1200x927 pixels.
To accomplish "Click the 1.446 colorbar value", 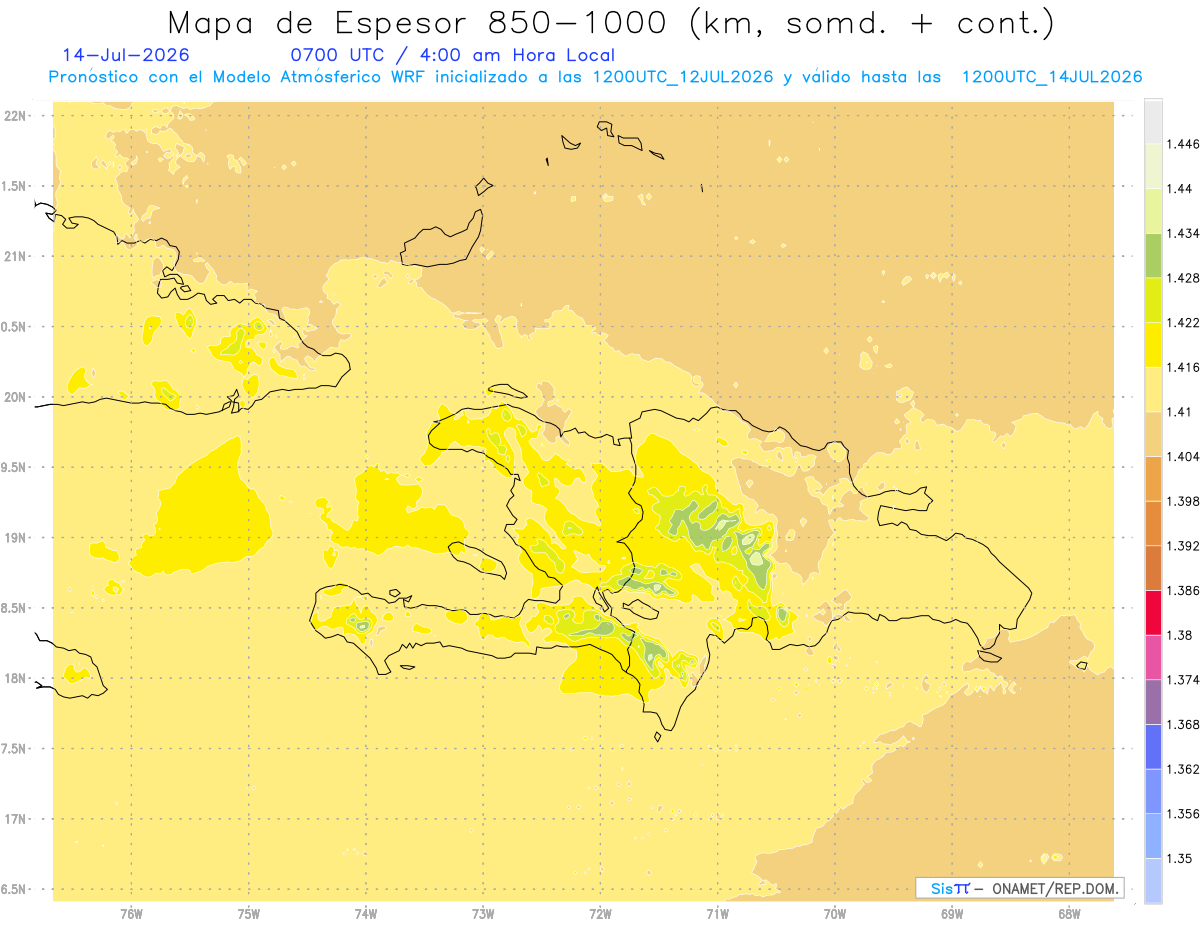I will (1184, 144).
